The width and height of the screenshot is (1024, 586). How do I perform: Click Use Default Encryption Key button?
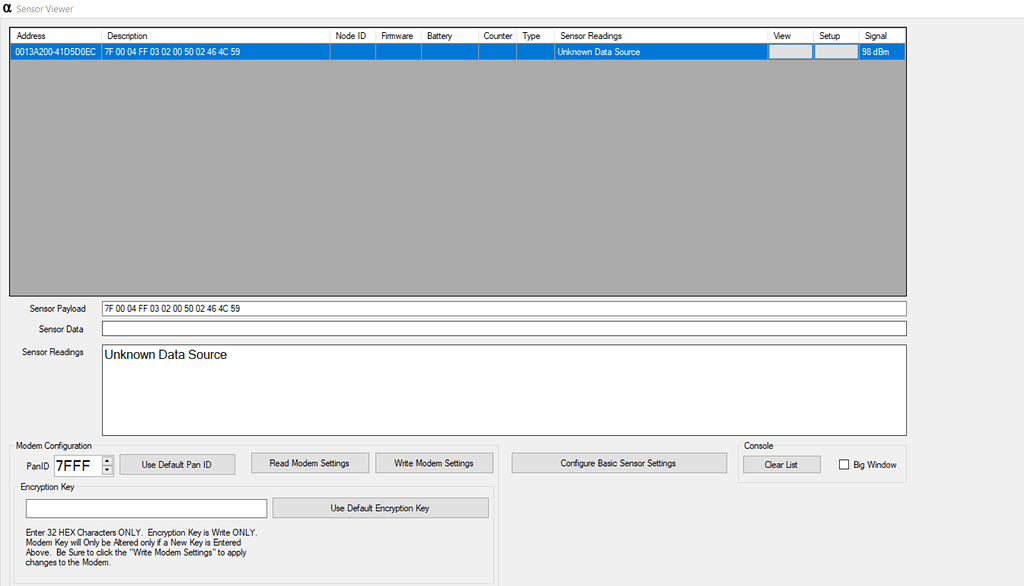[x=380, y=508]
